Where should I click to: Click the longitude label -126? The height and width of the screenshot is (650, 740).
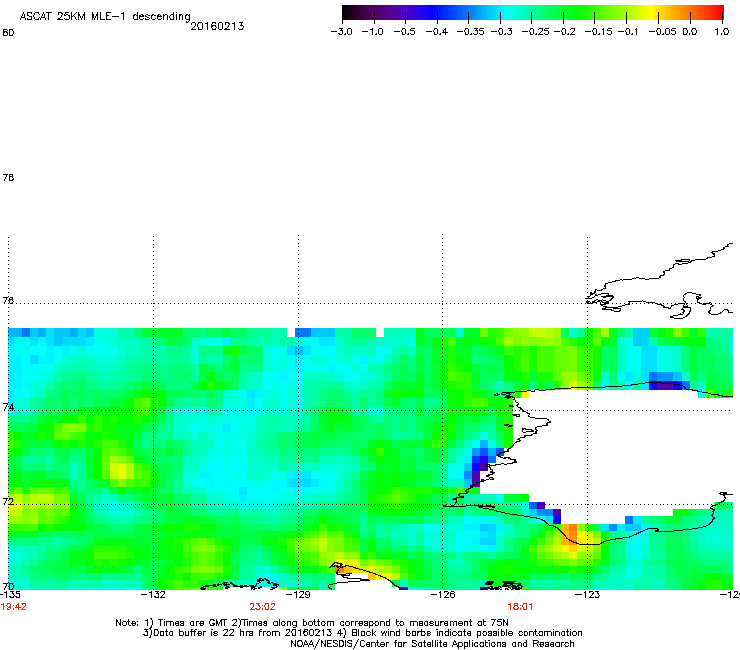click(x=443, y=594)
